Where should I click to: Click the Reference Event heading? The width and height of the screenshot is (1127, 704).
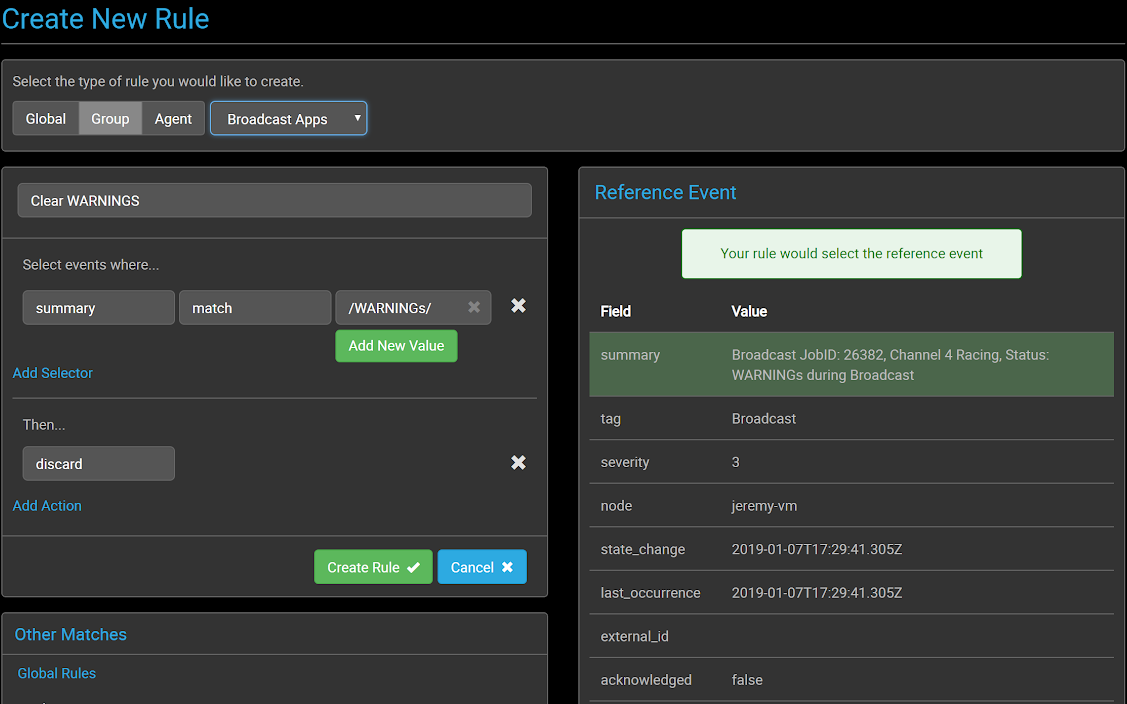(666, 193)
